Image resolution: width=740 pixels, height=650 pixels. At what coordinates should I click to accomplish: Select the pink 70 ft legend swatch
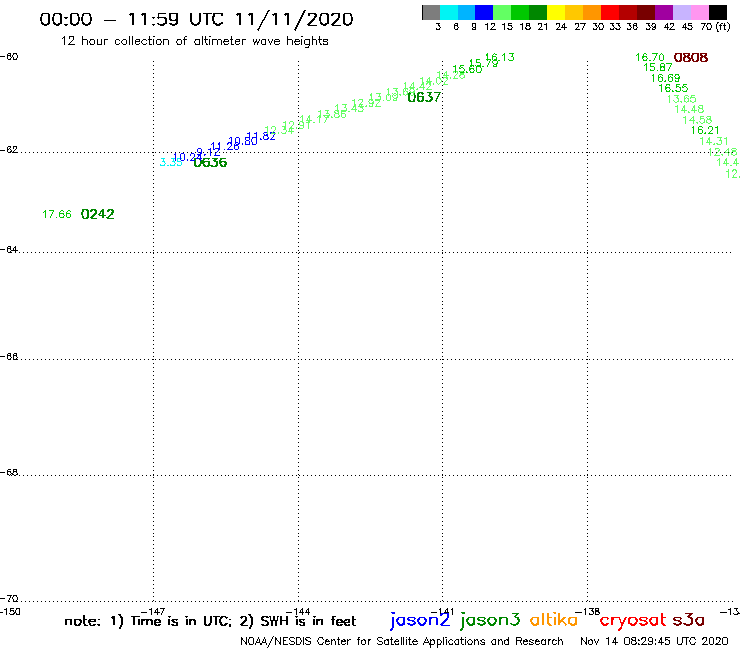tap(699, 12)
